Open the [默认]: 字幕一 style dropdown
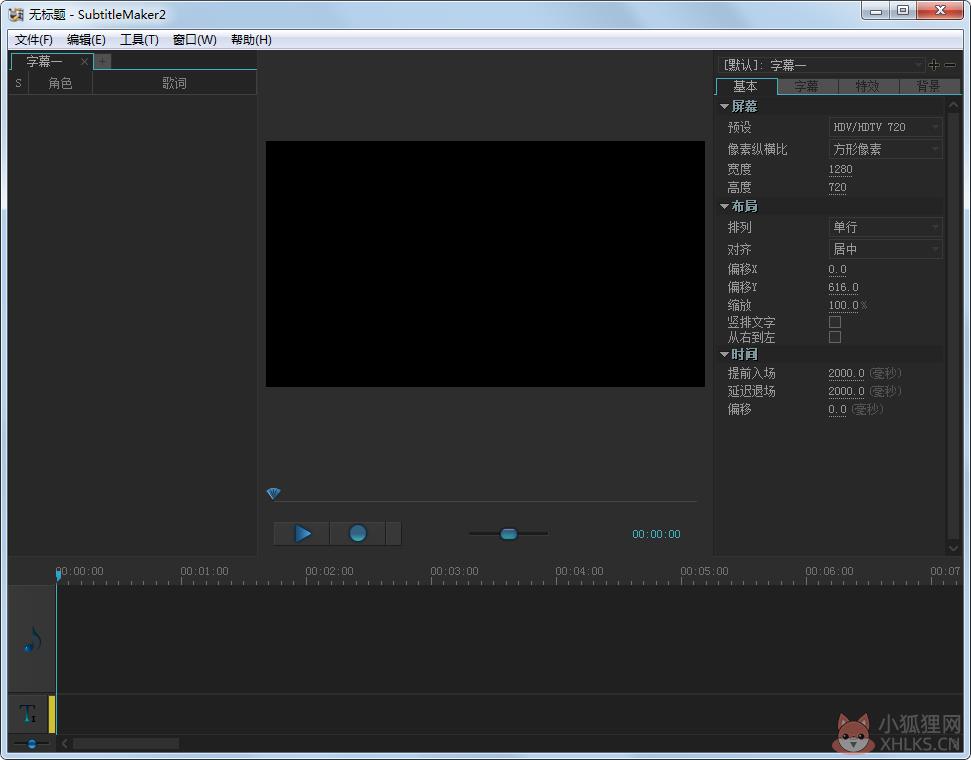The width and height of the screenshot is (971, 760). pyautogui.click(x=821, y=64)
